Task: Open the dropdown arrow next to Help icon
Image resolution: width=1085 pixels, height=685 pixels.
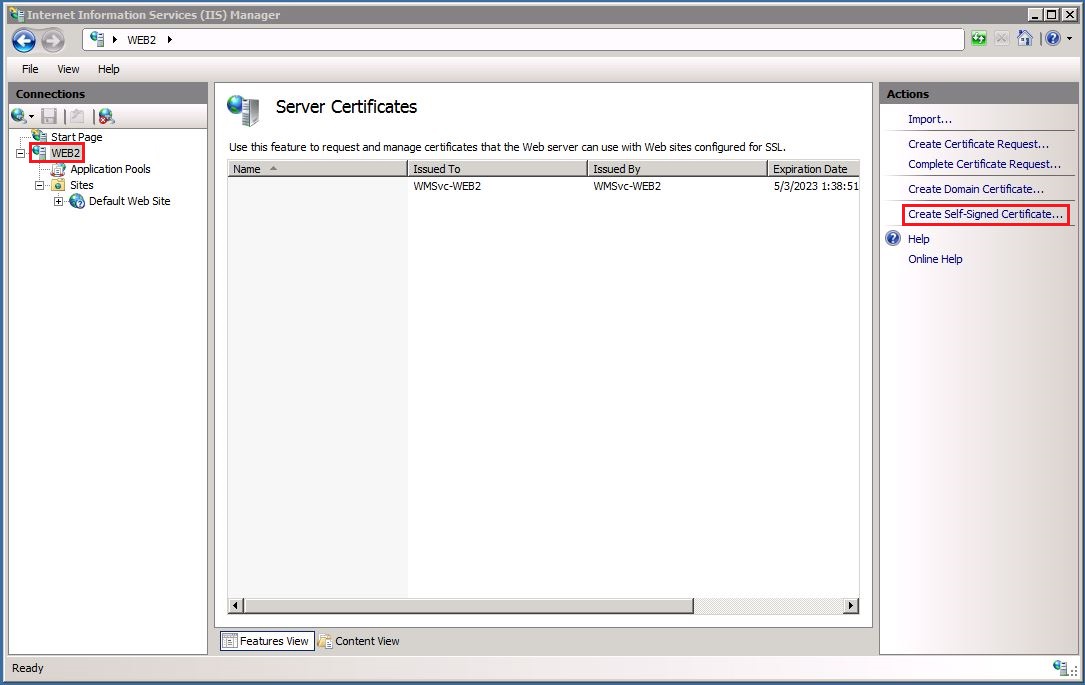Action: tap(1069, 39)
